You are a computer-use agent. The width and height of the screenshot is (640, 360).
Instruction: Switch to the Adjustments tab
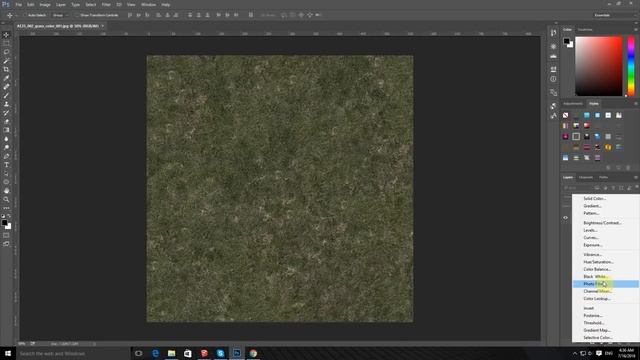tap(573, 104)
